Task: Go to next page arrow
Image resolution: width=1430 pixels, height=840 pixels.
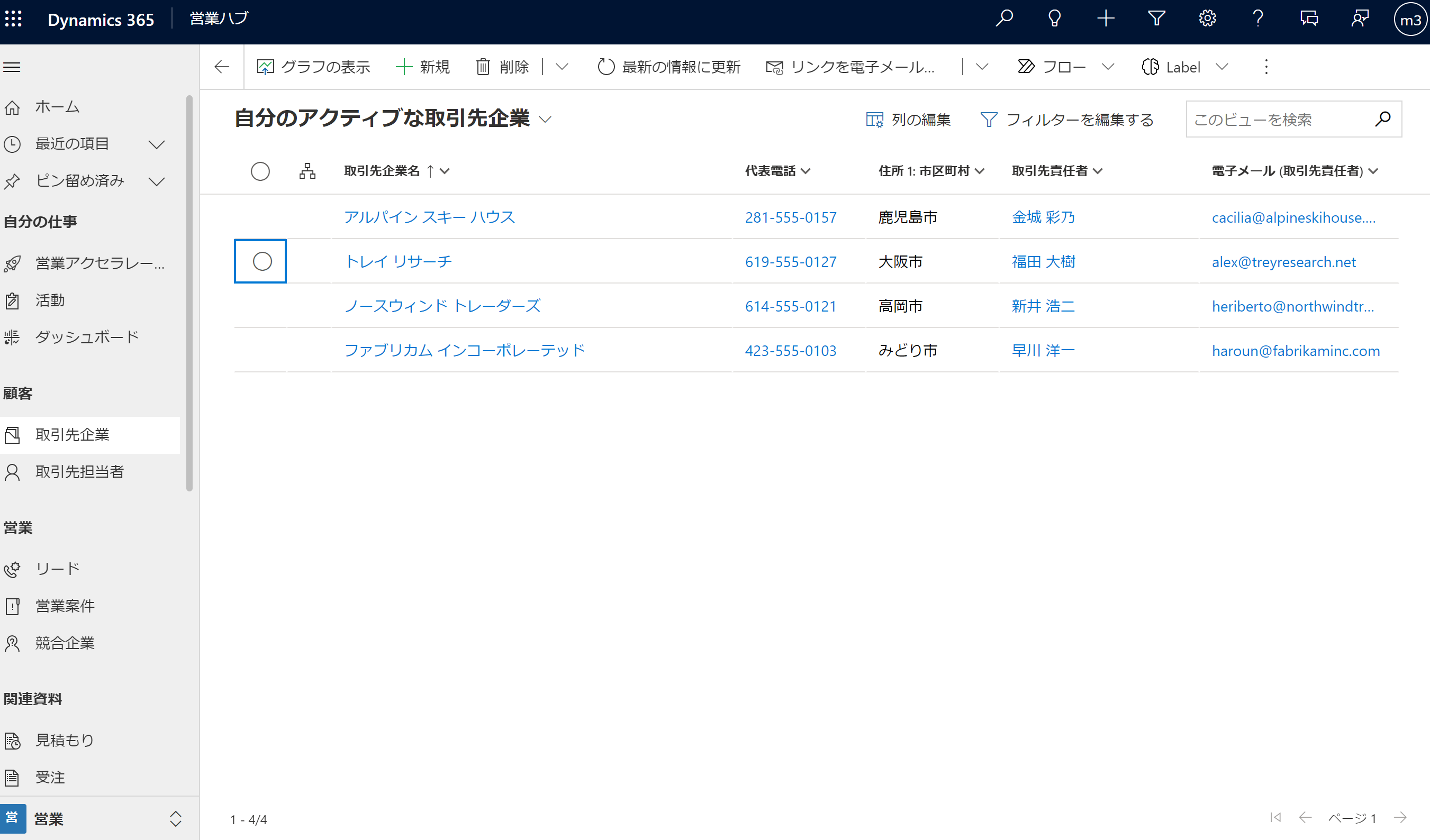Action: (1400, 817)
